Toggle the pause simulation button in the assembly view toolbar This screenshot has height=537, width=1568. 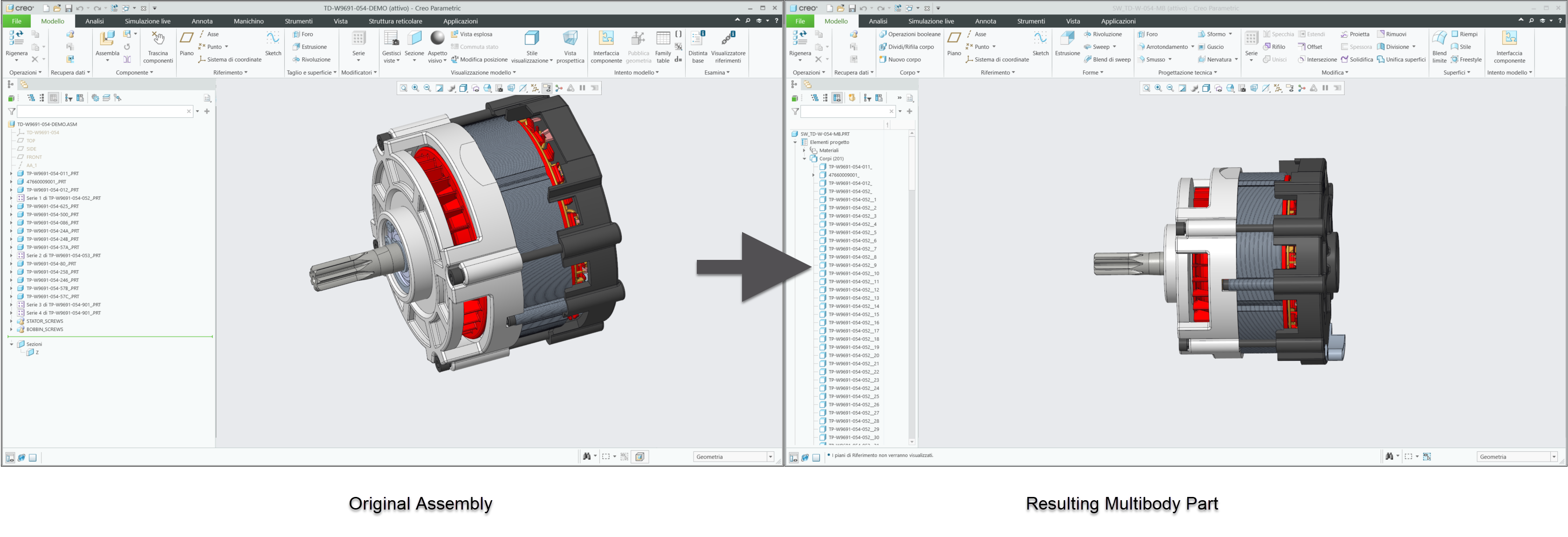point(583,88)
